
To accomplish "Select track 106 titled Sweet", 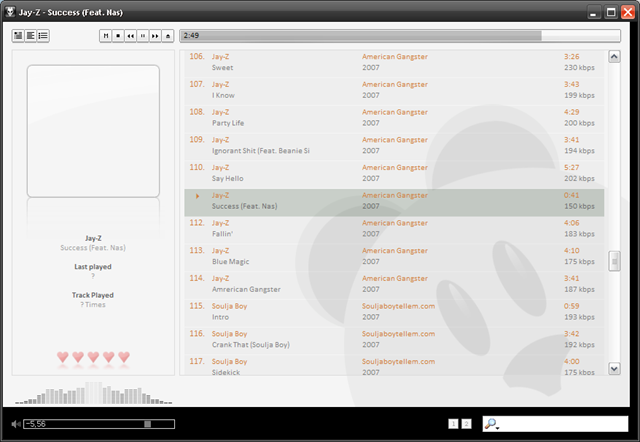I will pyautogui.click(x=394, y=64).
